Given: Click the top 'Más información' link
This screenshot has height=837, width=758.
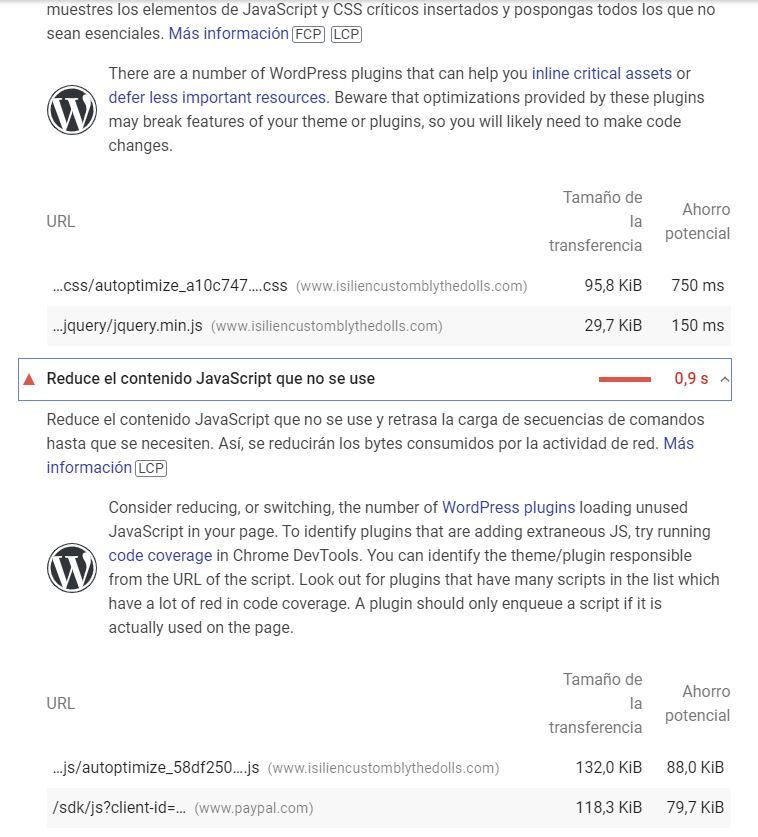Looking at the screenshot, I should pyautogui.click(x=228, y=33).
